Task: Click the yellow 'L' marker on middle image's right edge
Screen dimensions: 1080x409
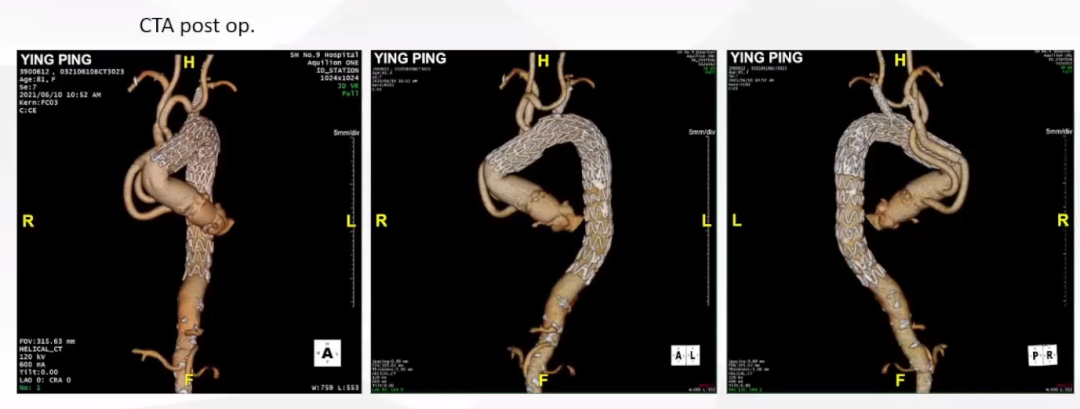Action: tap(707, 220)
